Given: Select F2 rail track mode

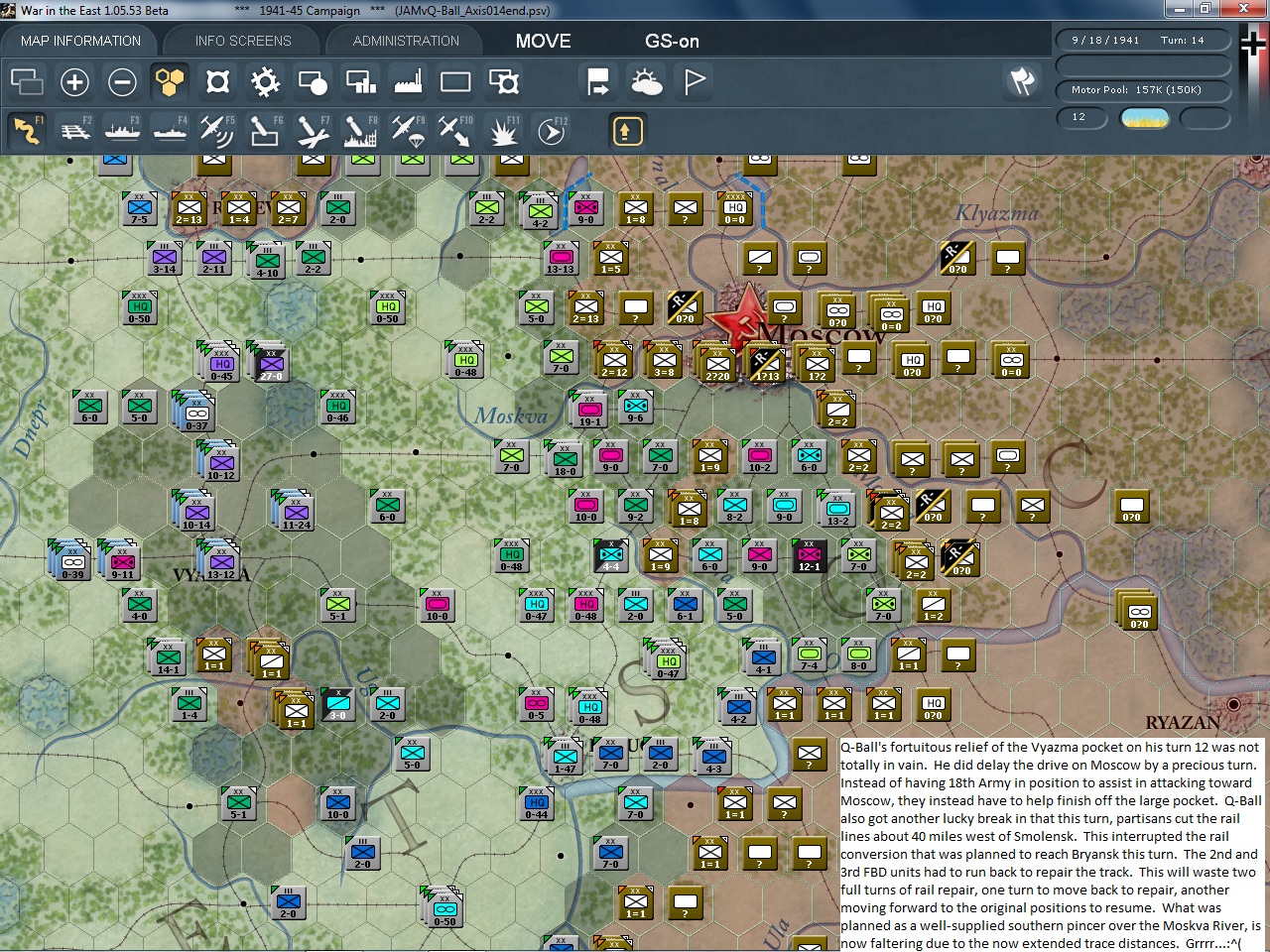Looking at the screenshot, I should 74,130.
